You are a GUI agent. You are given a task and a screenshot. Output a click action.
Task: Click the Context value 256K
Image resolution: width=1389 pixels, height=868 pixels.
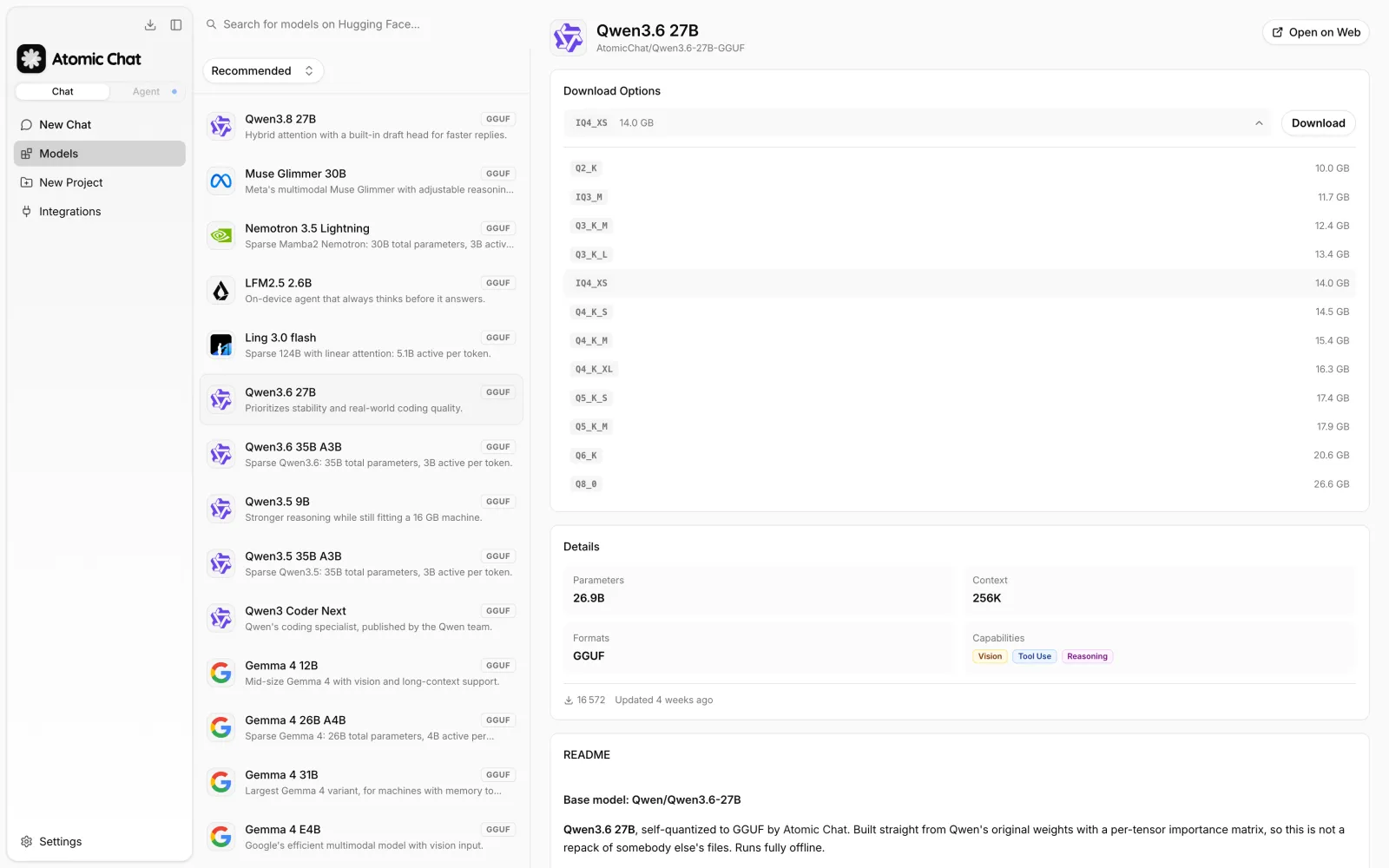987,598
